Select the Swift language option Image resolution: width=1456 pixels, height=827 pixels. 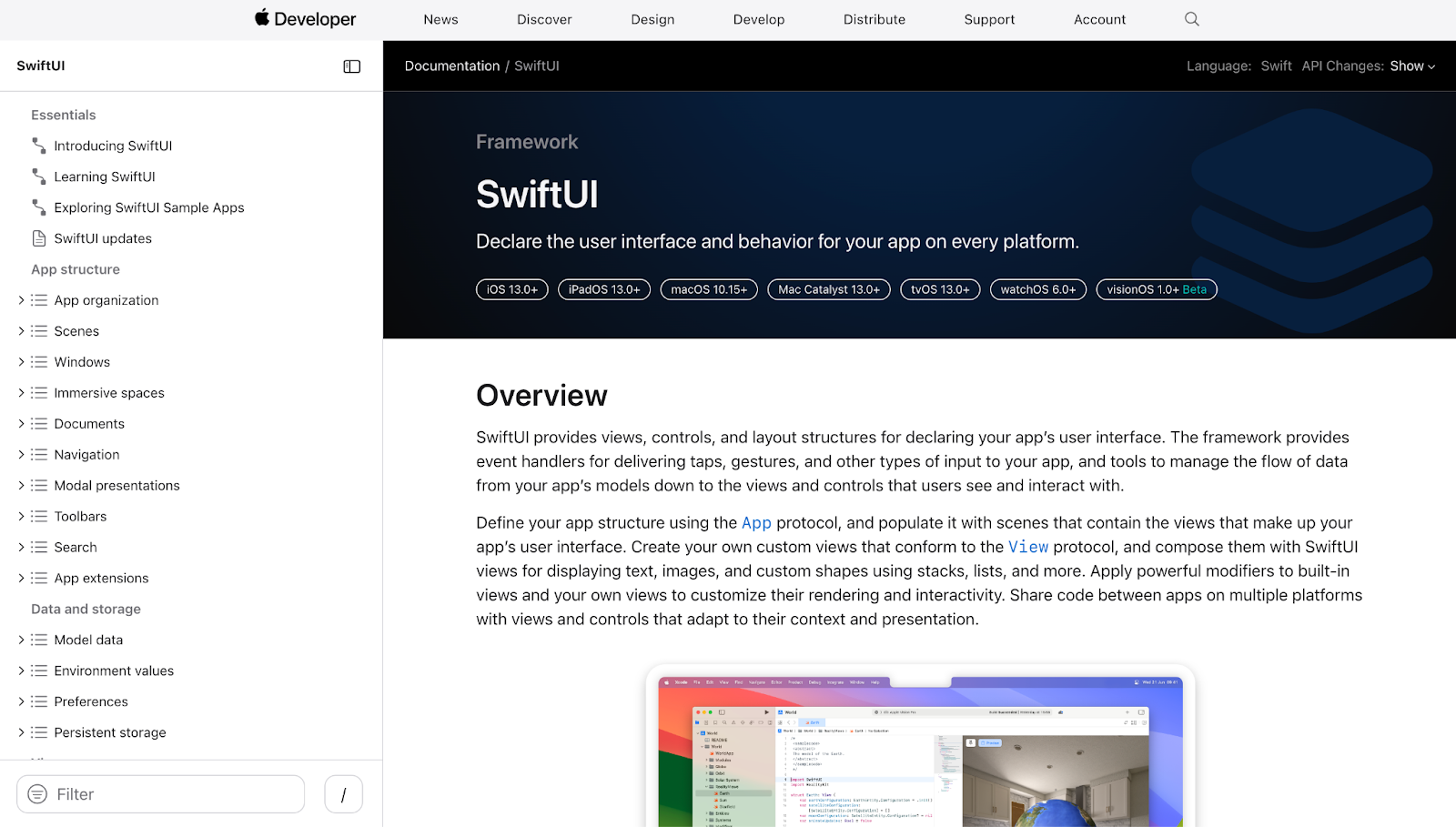[x=1276, y=66]
